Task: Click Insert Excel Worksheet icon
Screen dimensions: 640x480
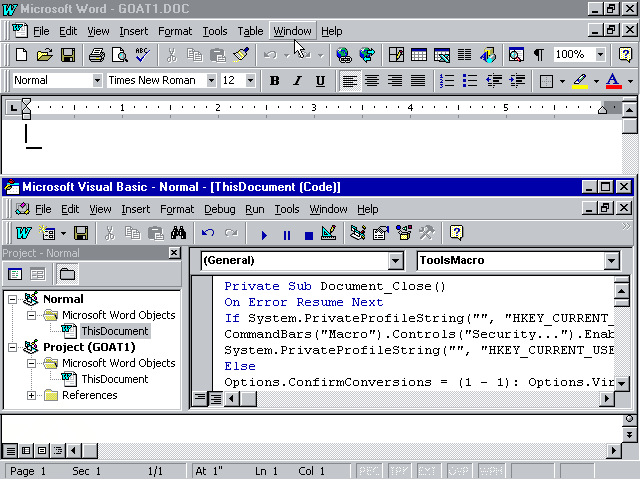Action: pyautogui.click(x=442, y=54)
